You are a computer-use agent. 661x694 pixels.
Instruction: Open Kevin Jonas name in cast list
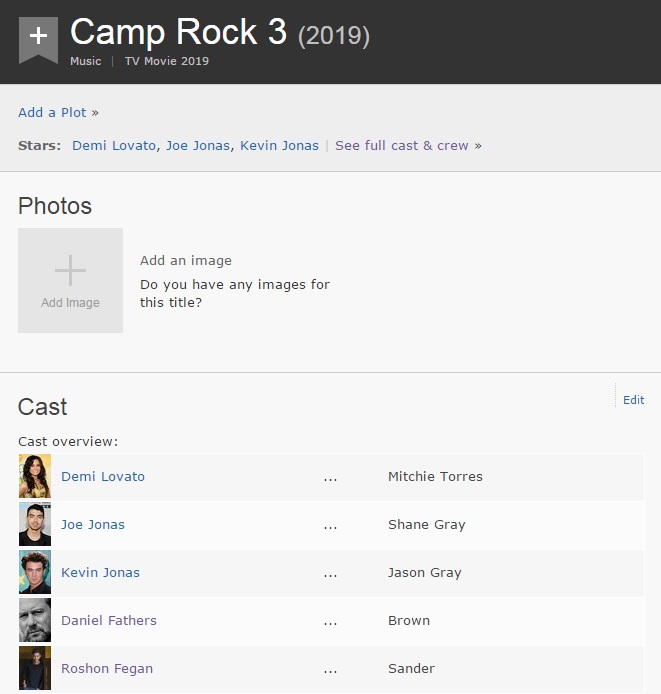(100, 572)
